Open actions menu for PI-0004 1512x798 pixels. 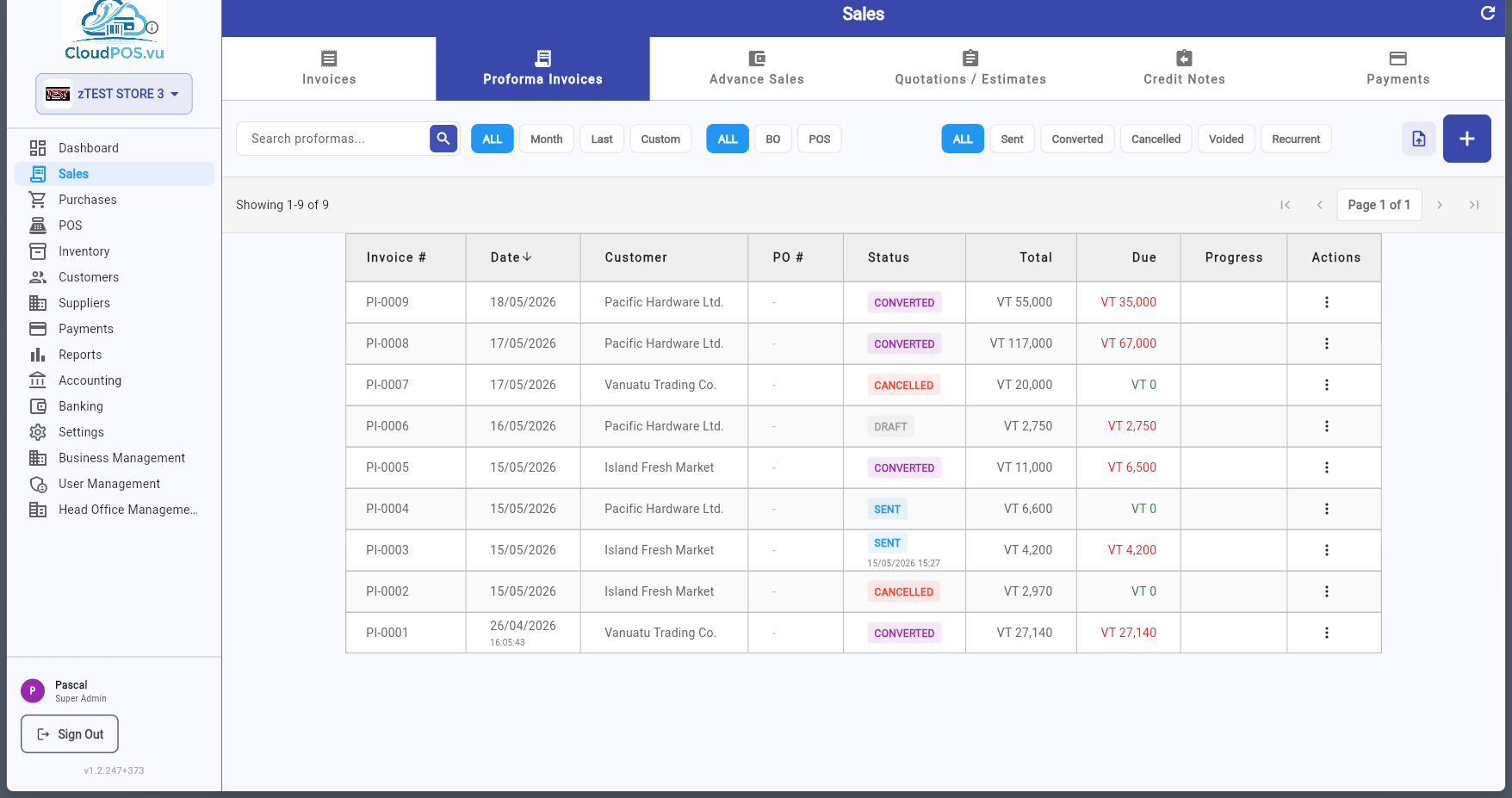[x=1326, y=509]
